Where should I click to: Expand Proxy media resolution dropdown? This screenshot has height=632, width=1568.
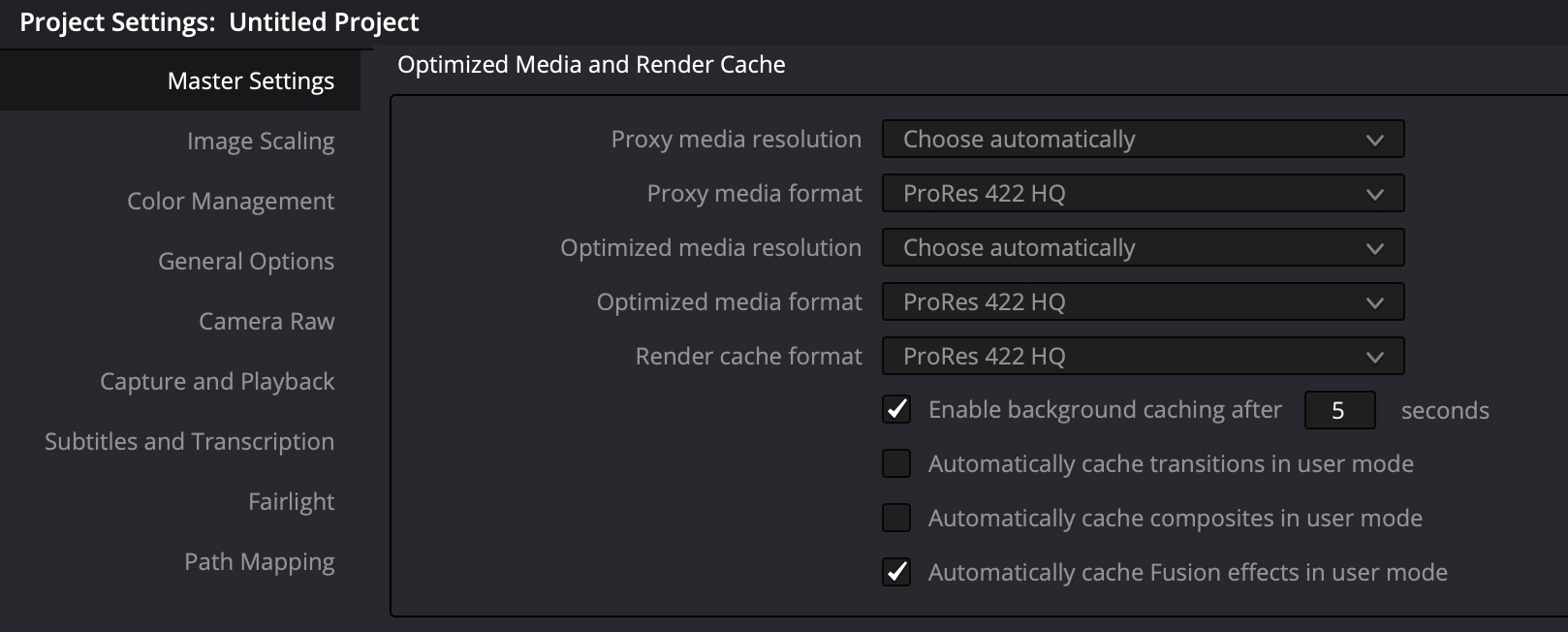(x=1143, y=140)
